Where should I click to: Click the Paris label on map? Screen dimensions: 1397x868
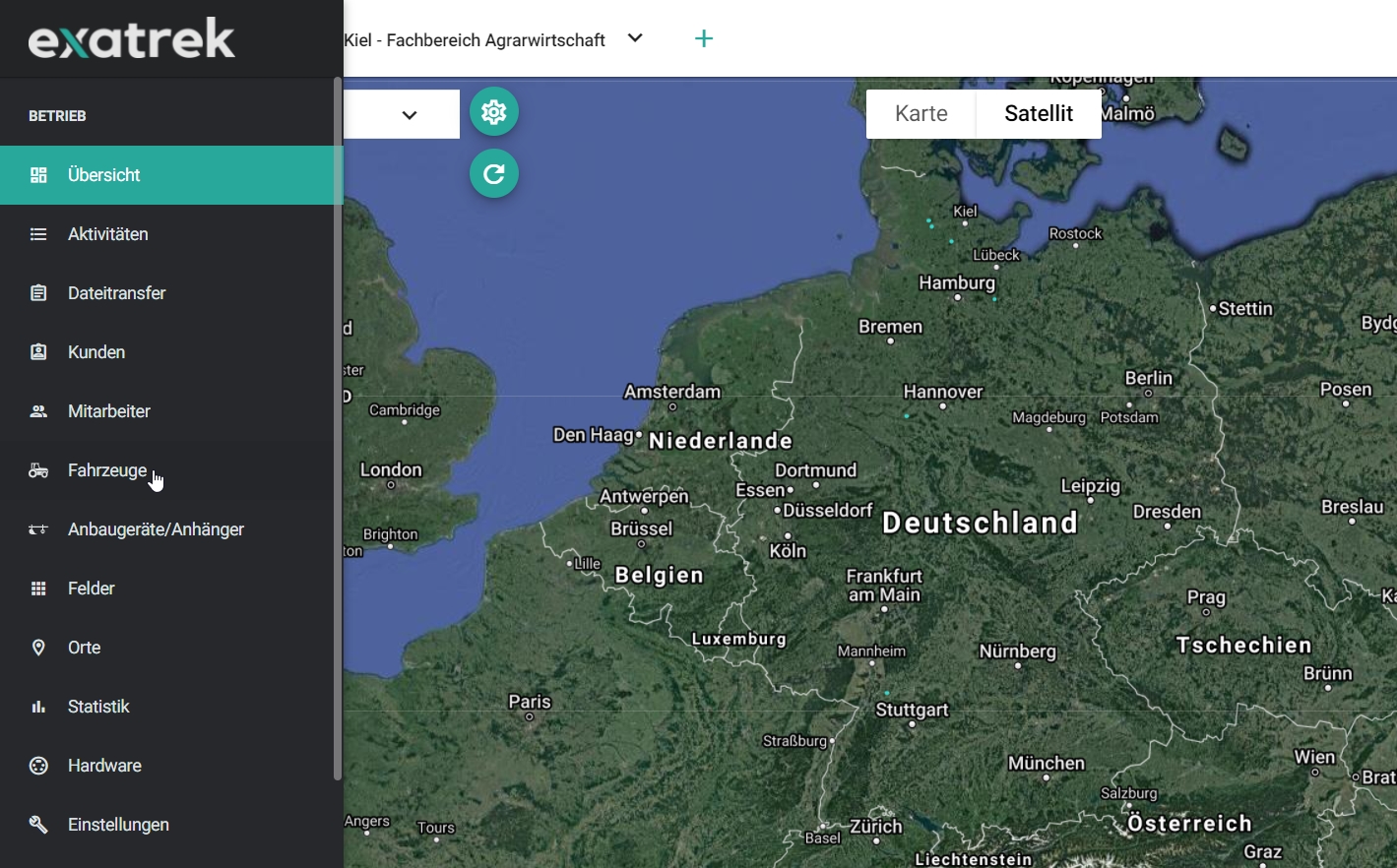coord(530,702)
